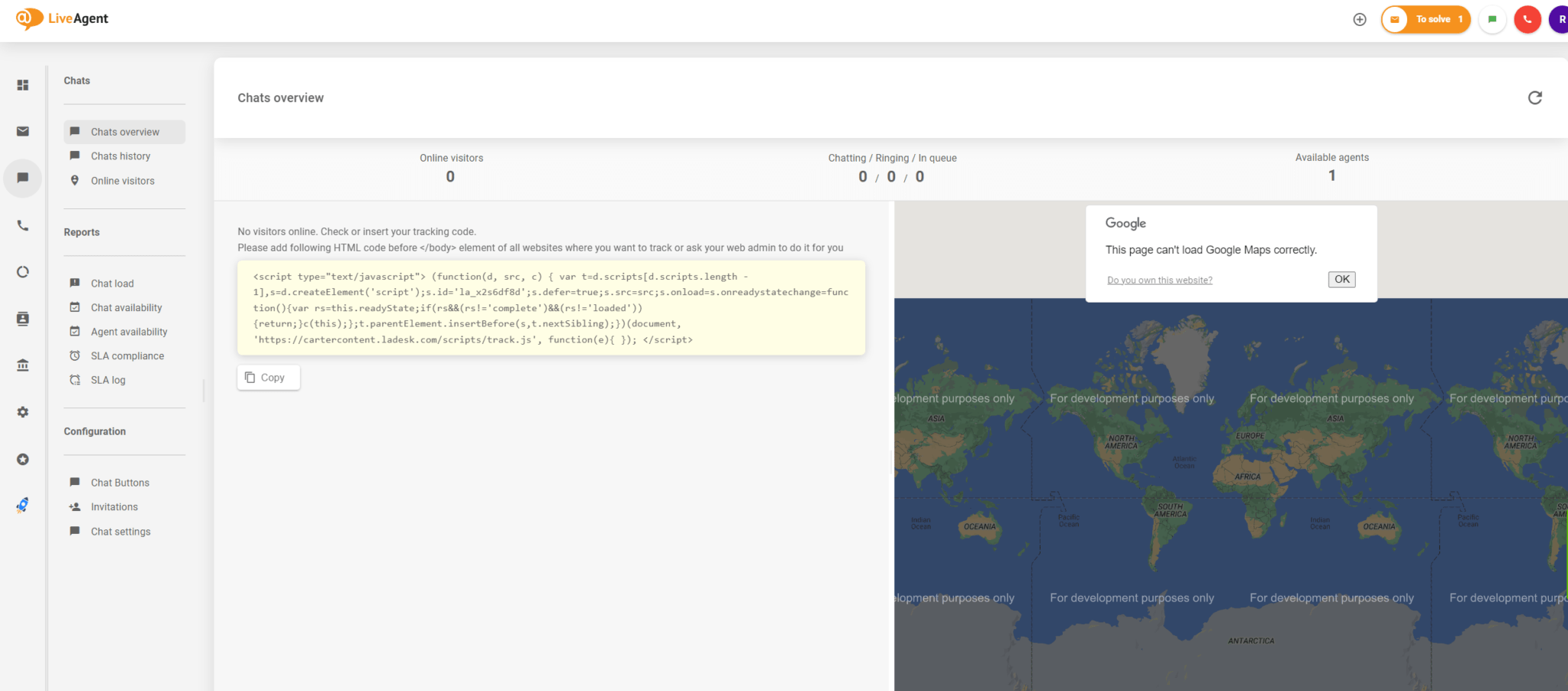This screenshot has height=691, width=1568.
Task: Click 'Do you own this website?' link
Action: pos(1159,280)
